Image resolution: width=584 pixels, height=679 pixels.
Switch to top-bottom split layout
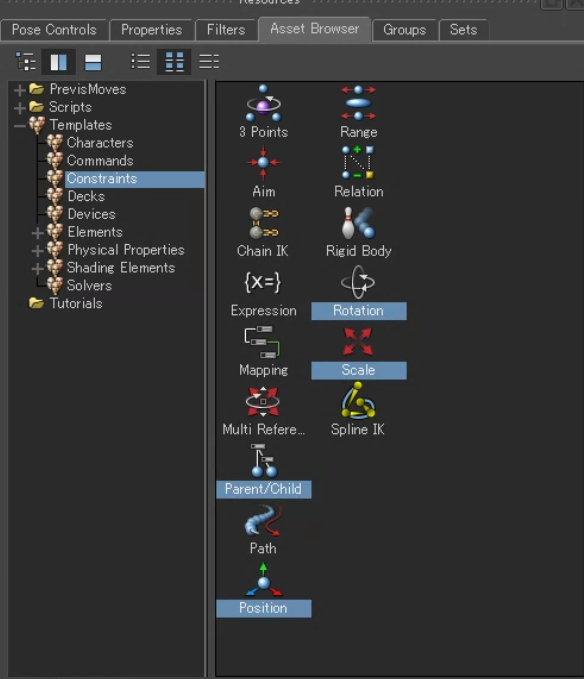pos(93,62)
